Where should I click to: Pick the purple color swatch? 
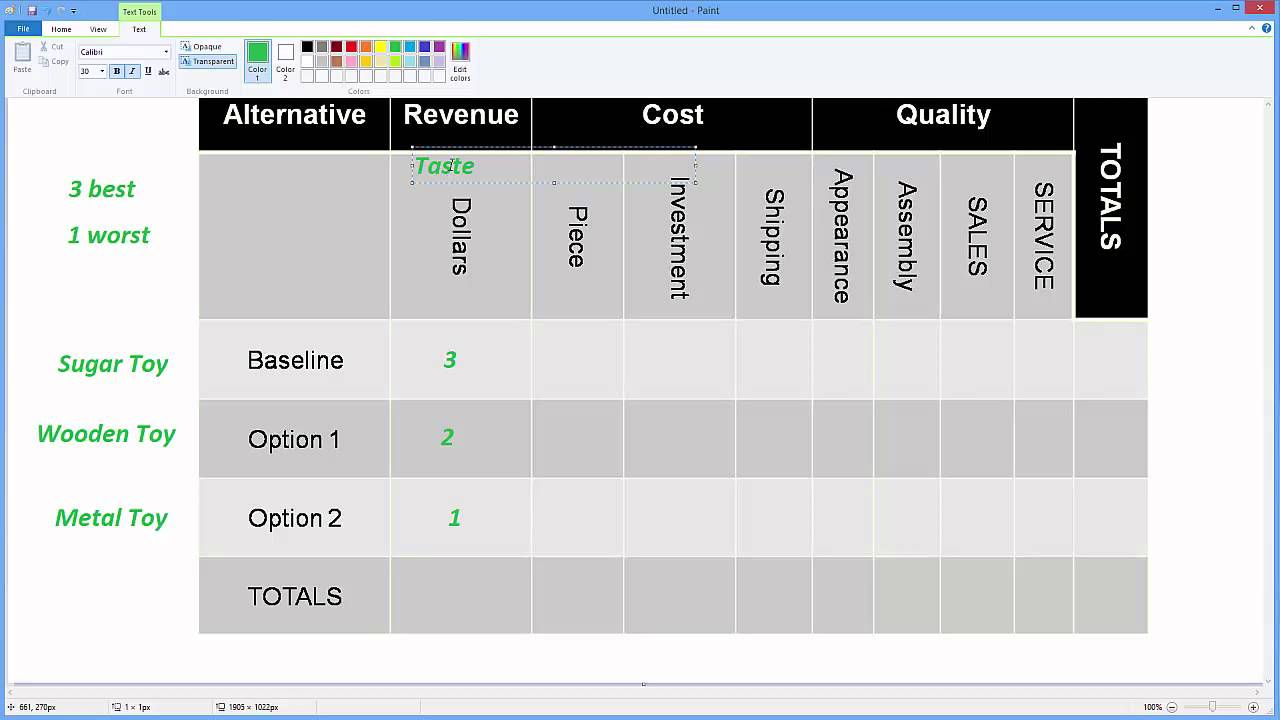(439, 47)
